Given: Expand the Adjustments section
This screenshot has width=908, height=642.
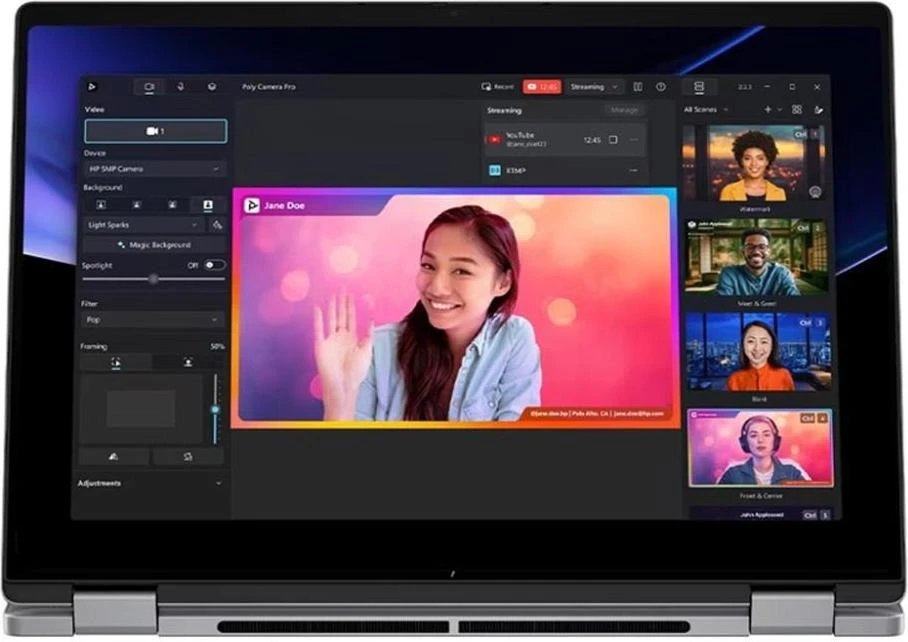Looking at the screenshot, I should pyautogui.click(x=219, y=483).
